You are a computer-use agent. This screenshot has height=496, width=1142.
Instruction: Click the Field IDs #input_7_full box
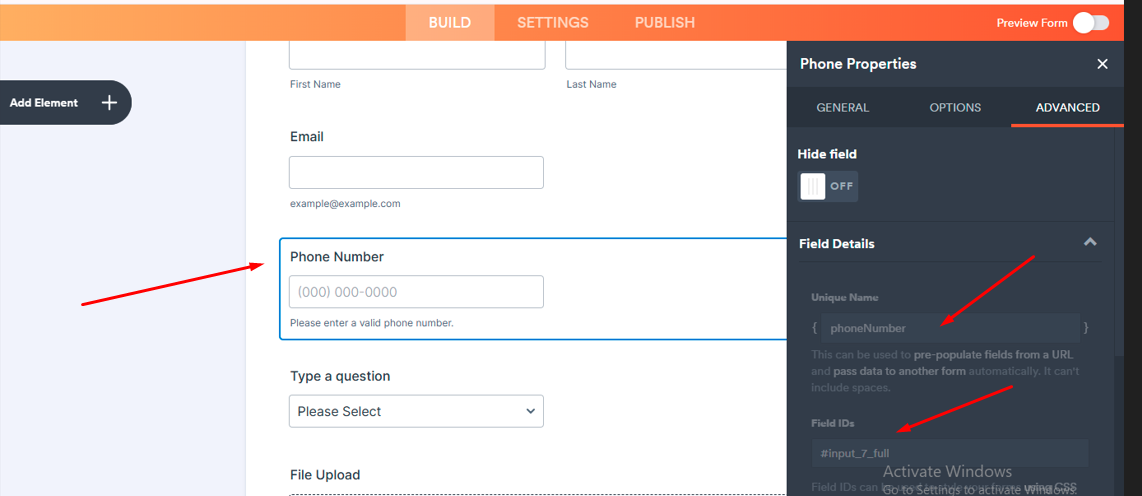pos(950,453)
